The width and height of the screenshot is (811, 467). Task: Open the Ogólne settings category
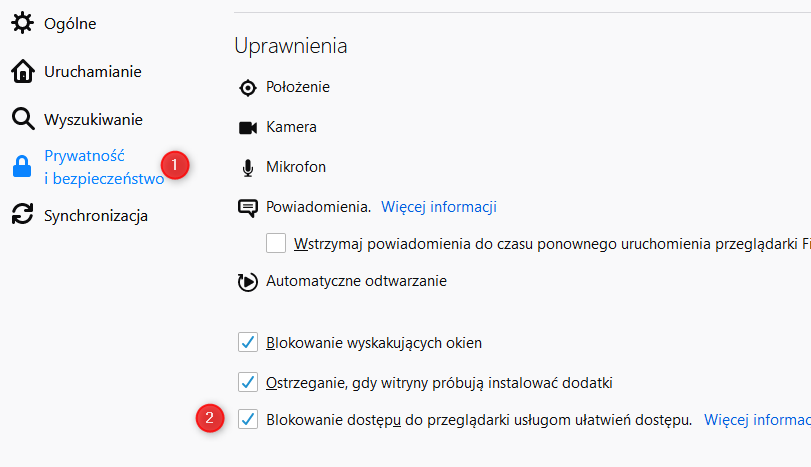click(70, 24)
